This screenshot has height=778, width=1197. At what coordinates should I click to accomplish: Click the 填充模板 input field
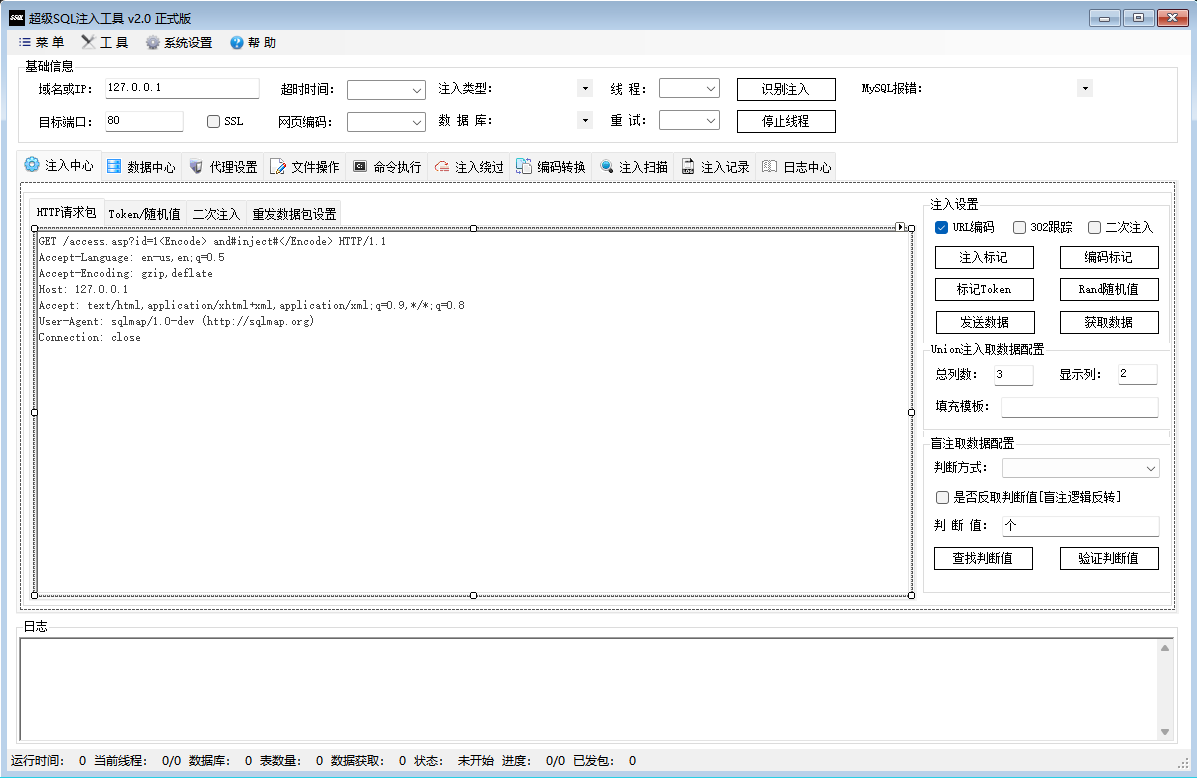[x=1079, y=407]
